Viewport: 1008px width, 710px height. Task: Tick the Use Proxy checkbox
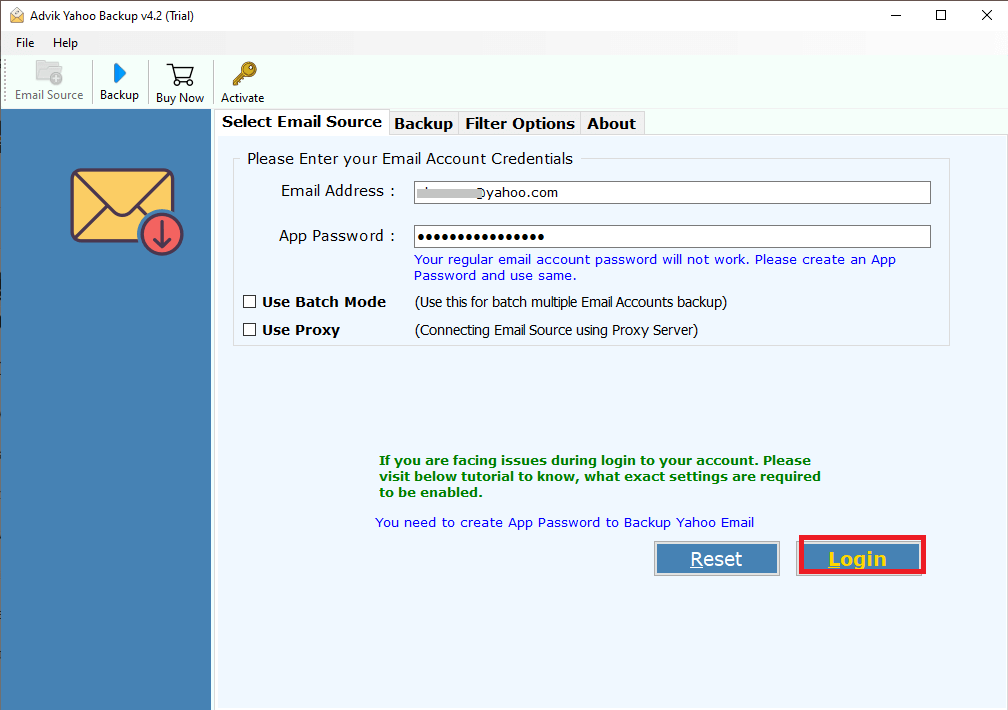[249, 330]
